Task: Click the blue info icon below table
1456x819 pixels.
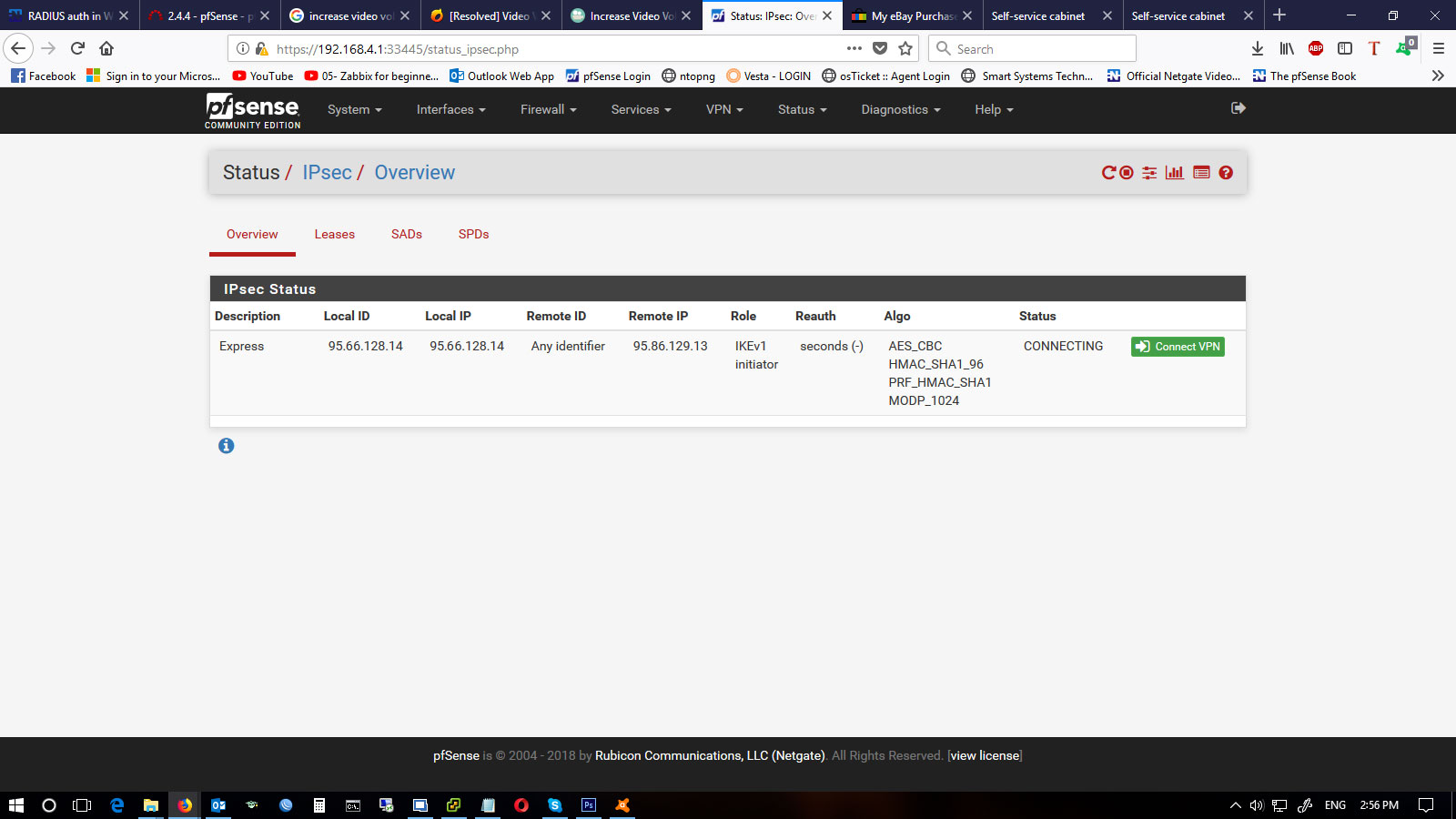Action: point(227,446)
